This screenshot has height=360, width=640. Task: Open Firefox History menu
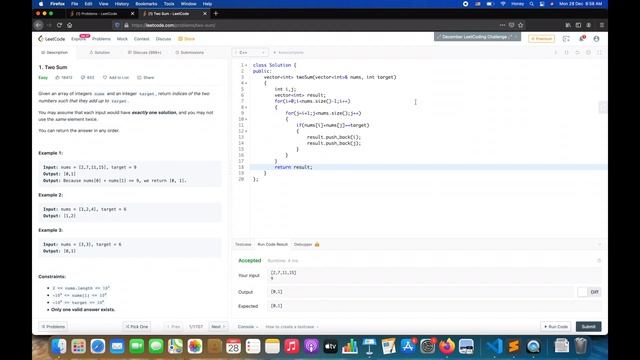(x=122, y=4)
